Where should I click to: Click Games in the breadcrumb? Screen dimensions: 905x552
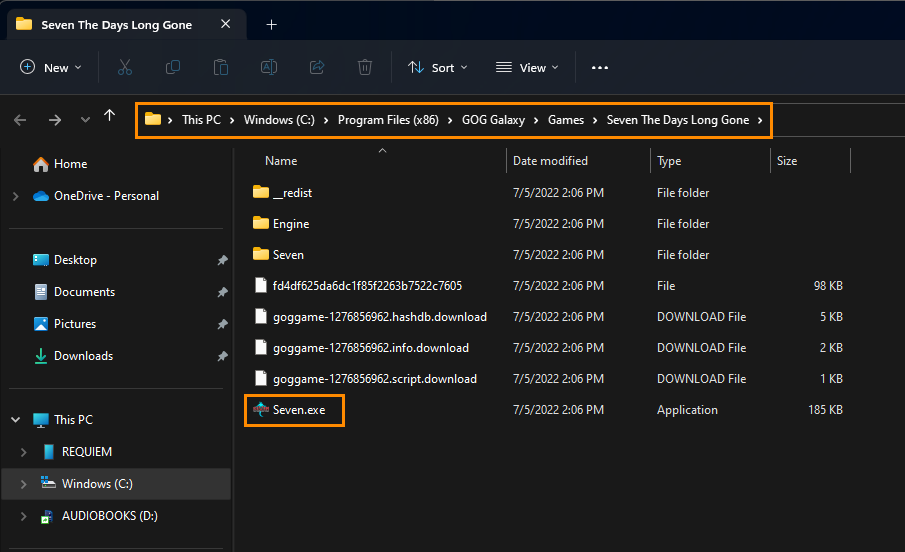(566, 120)
